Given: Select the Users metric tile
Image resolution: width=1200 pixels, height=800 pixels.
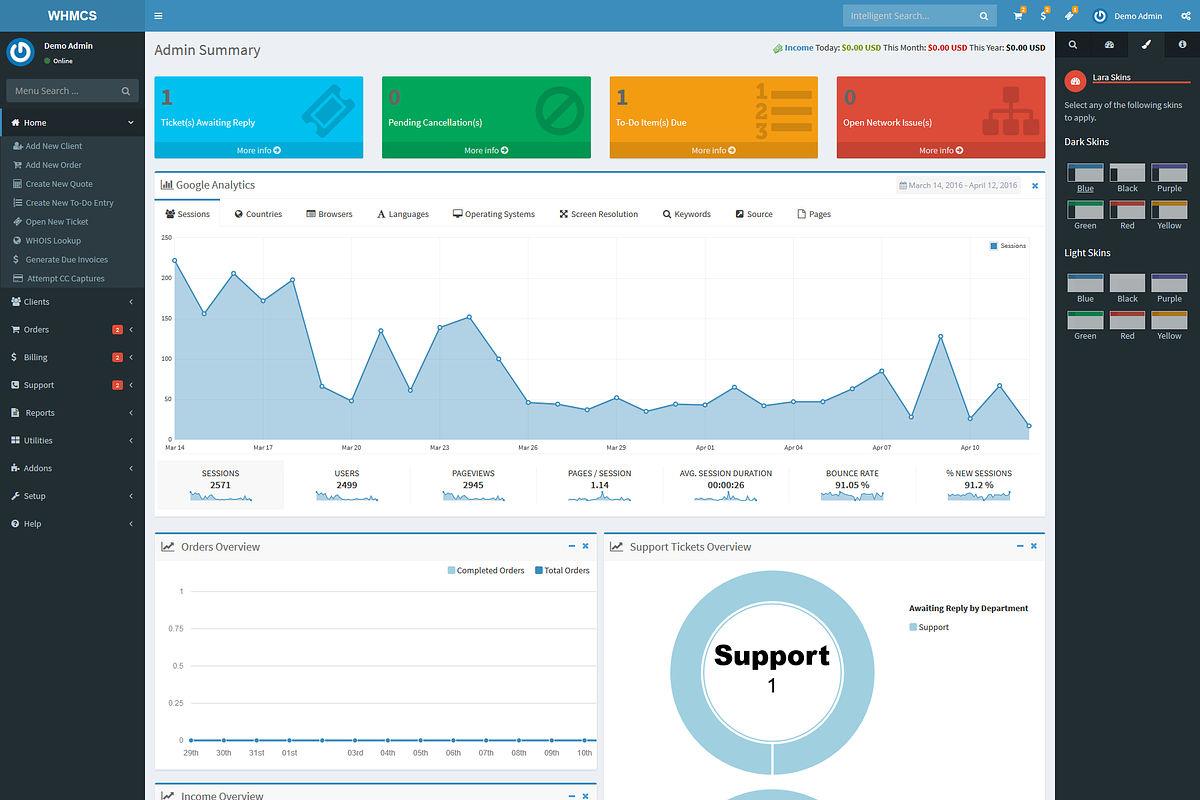Looking at the screenshot, I should point(347,485).
